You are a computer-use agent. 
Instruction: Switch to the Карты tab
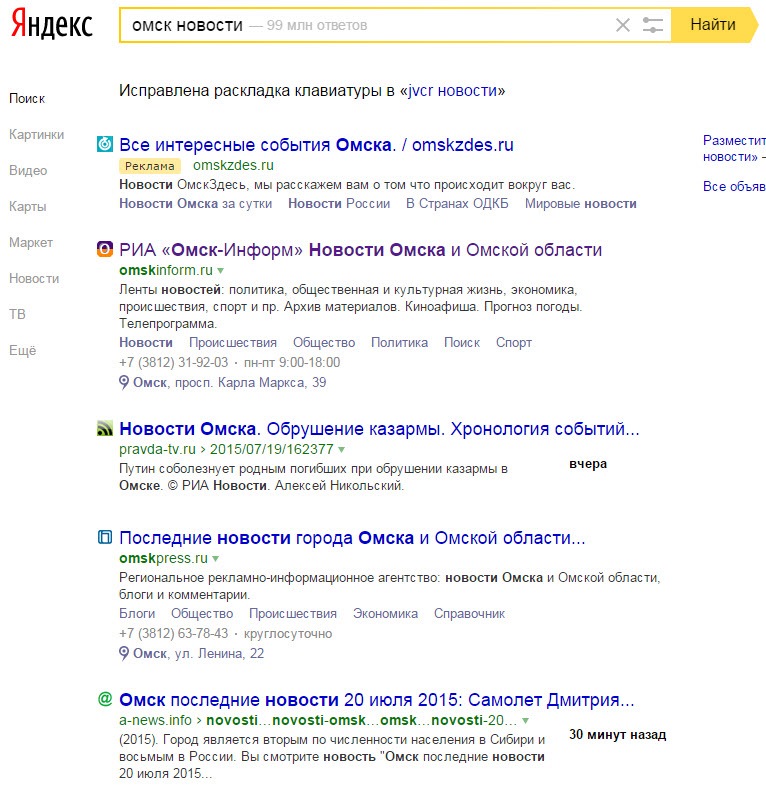[28, 207]
